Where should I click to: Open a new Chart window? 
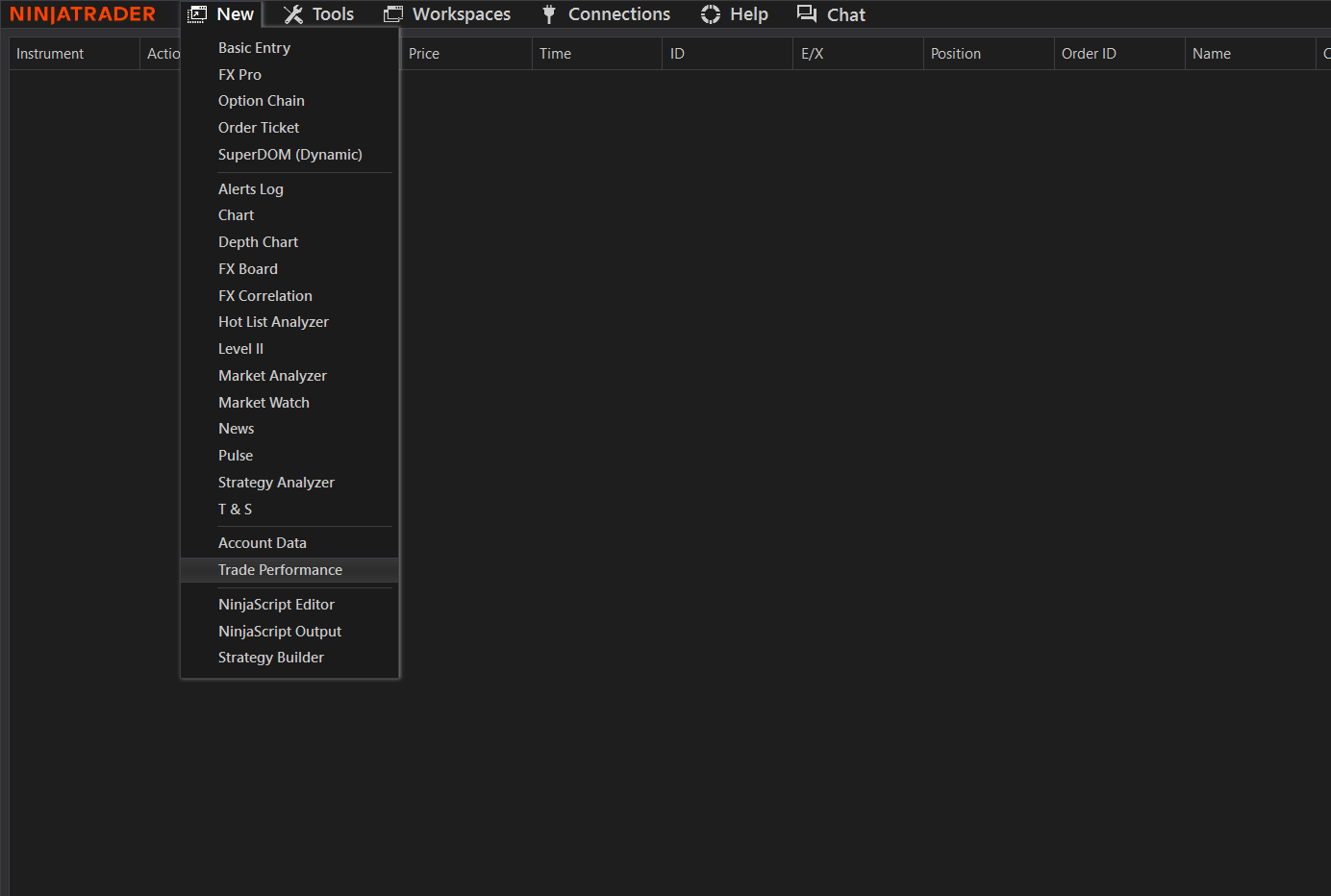tap(236, 214)
